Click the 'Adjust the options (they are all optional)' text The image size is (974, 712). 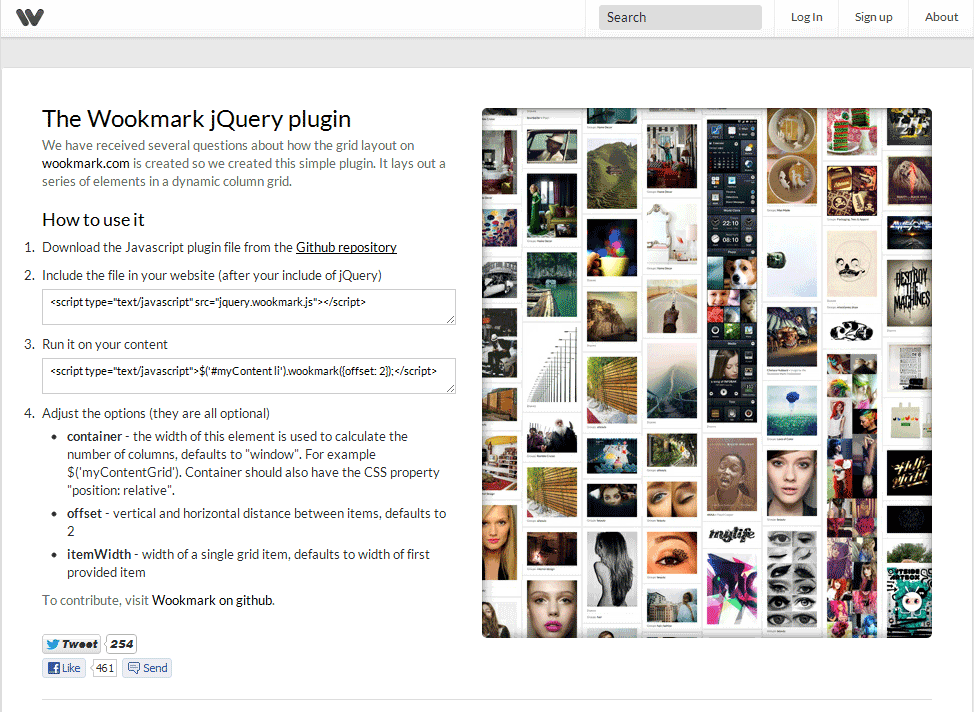pyautogui.click(x=156, y=413)
